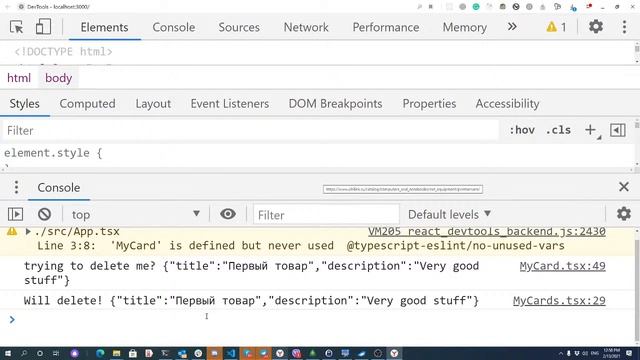This screenshot has height=360, width=640.
Task: Open the Memory tab
Action: (464, 27)
